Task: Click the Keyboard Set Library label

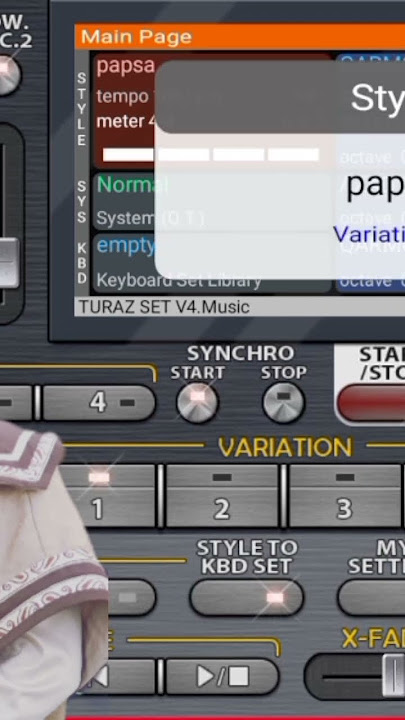Action: click(x=178, y=280)
